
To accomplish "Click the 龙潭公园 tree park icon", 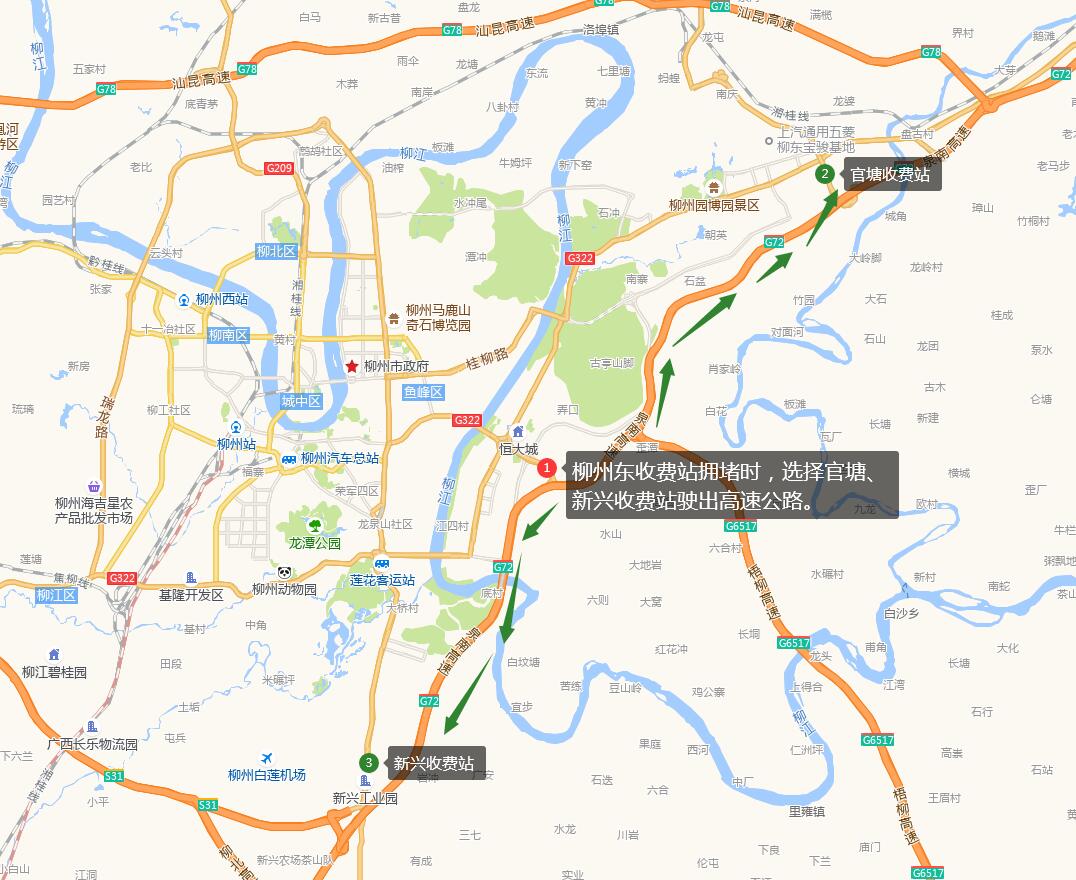I will click(315, 526).
